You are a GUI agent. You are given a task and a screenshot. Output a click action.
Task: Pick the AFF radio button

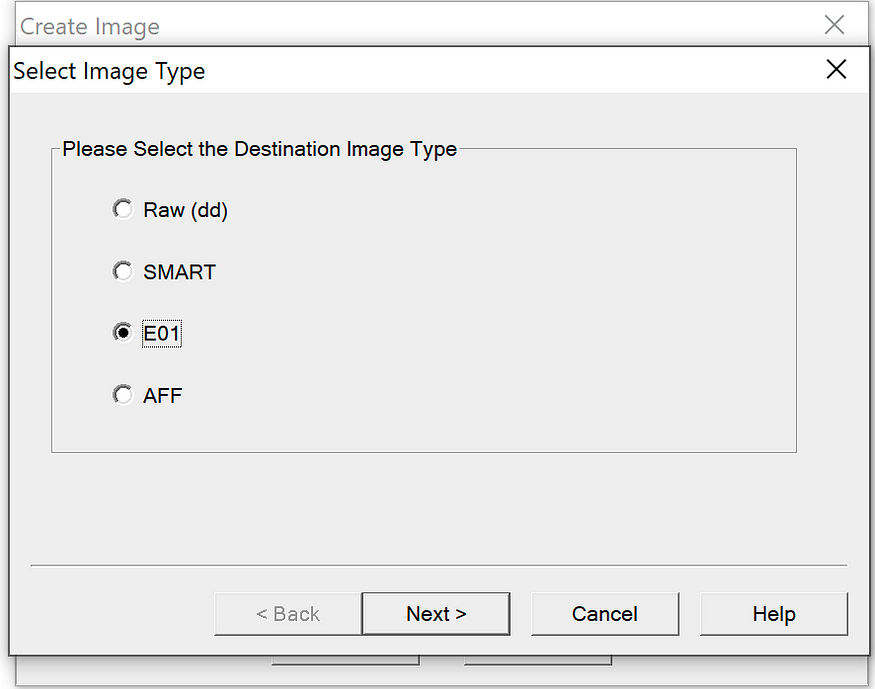tap(123, 395)
